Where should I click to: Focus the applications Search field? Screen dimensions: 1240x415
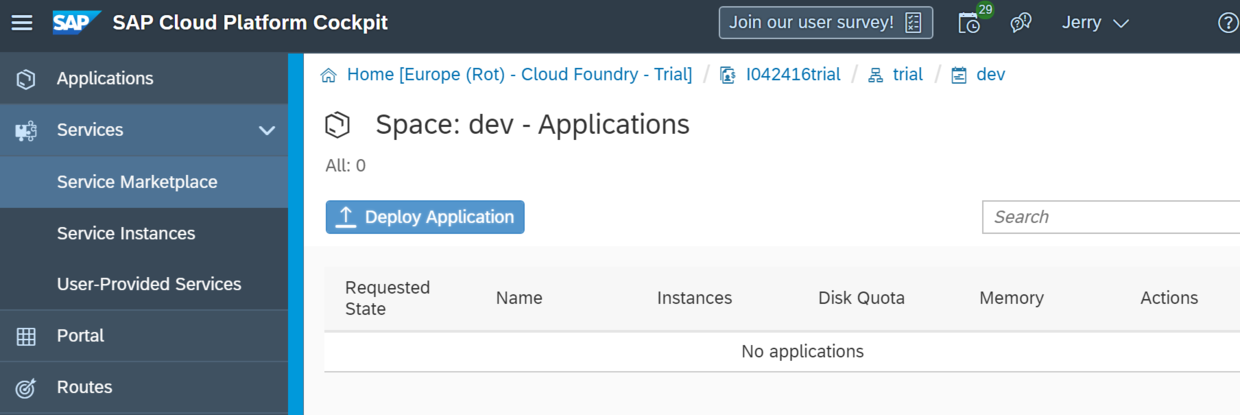1110,217
